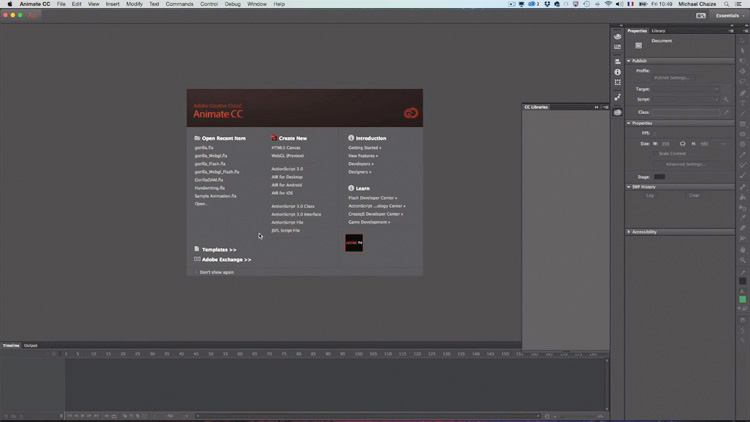Open Adobe Exchange >> link

click(x=226, y=260)
